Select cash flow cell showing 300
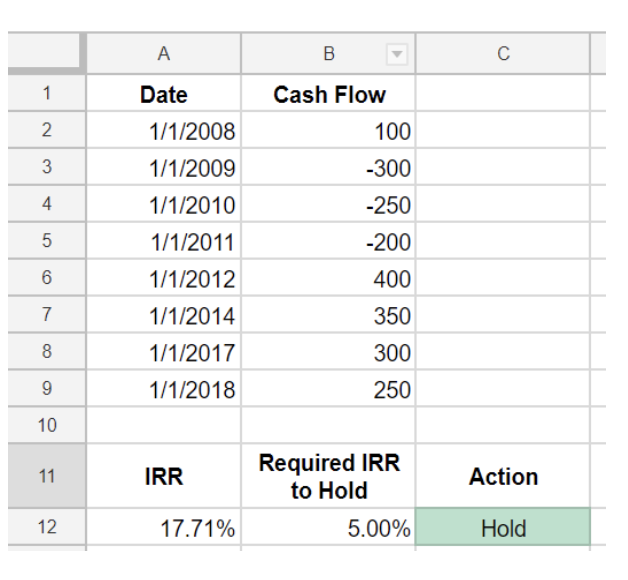Screen dimensions: 628x580 coord(328,351)
